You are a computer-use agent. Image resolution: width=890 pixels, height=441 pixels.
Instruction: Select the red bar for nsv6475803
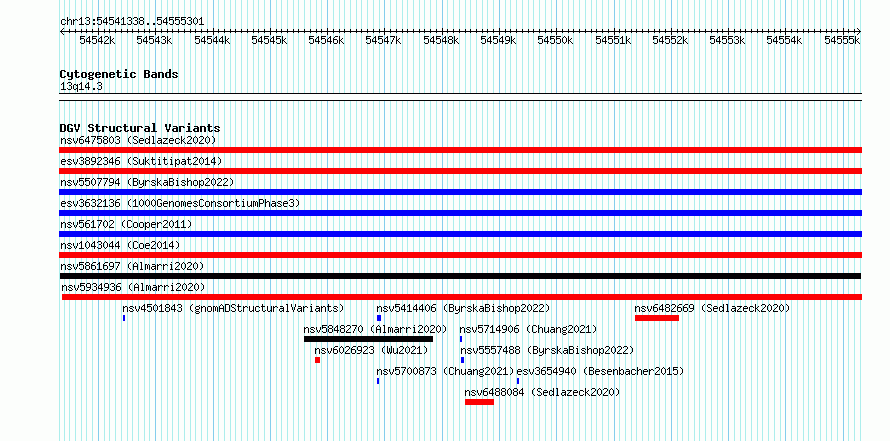coord(460,150)
